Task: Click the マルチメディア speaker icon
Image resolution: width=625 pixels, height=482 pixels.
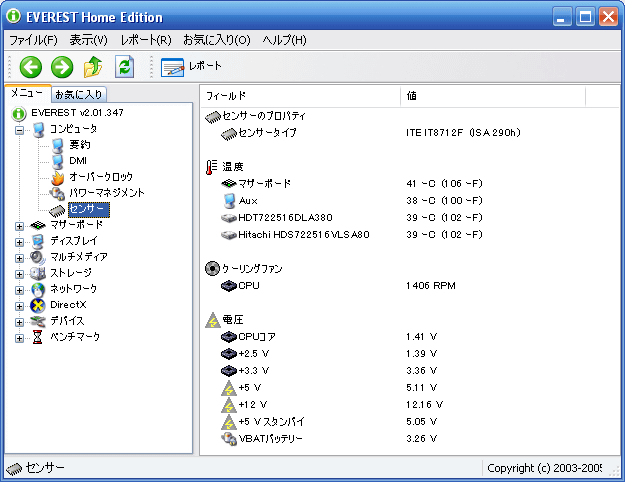Action: click(38, 258)
